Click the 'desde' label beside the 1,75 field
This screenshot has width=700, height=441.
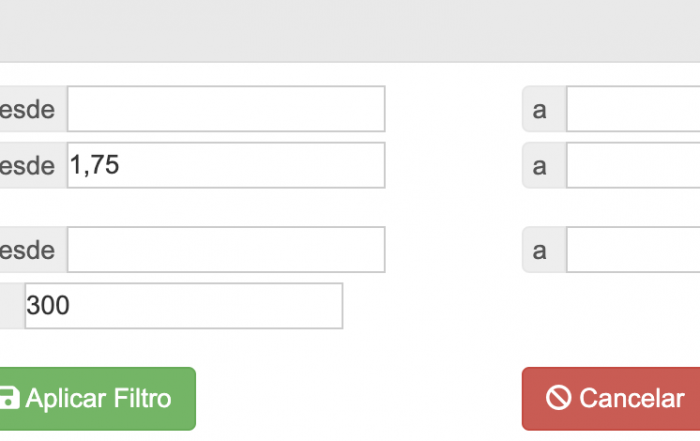27,165
